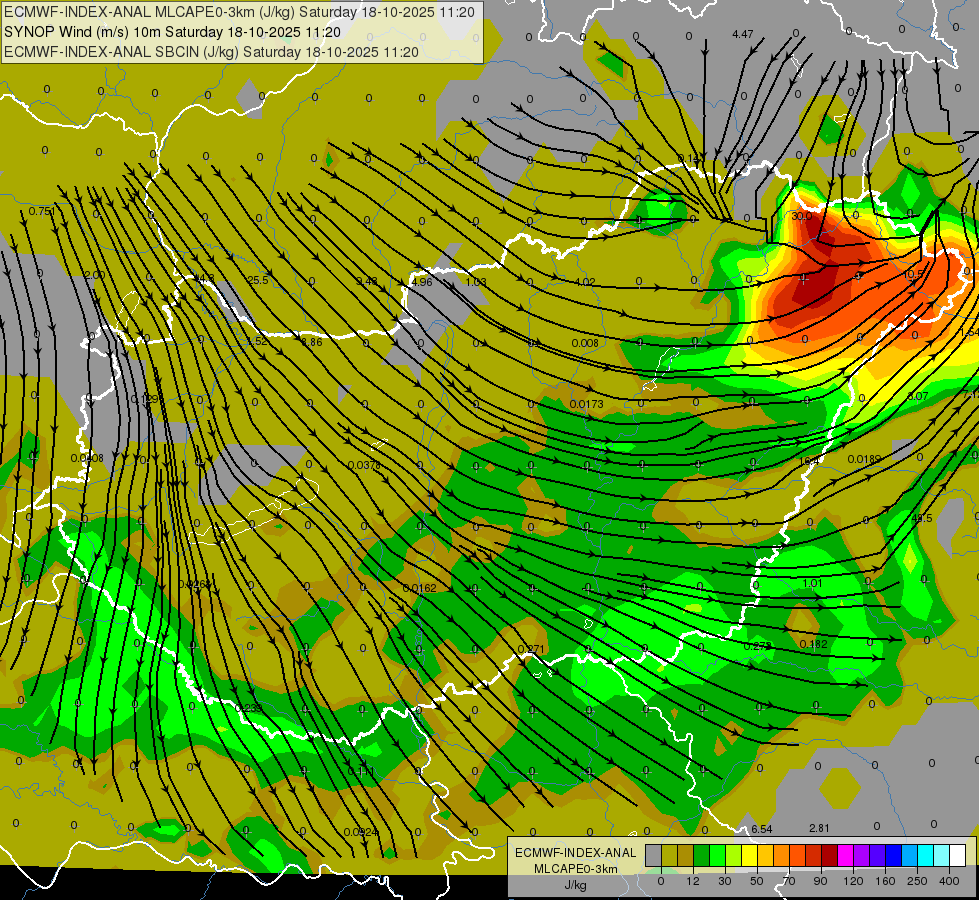
Task: Click the 0.0378 value on the map
Action: pyautogui.click(x=364, y=465)
